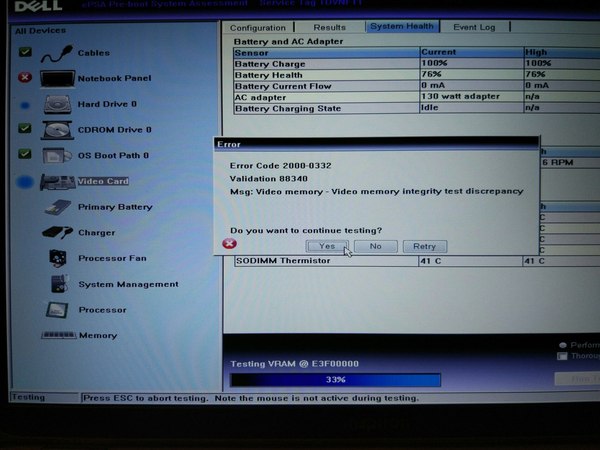Open the Event Log tab

point(473,27)
